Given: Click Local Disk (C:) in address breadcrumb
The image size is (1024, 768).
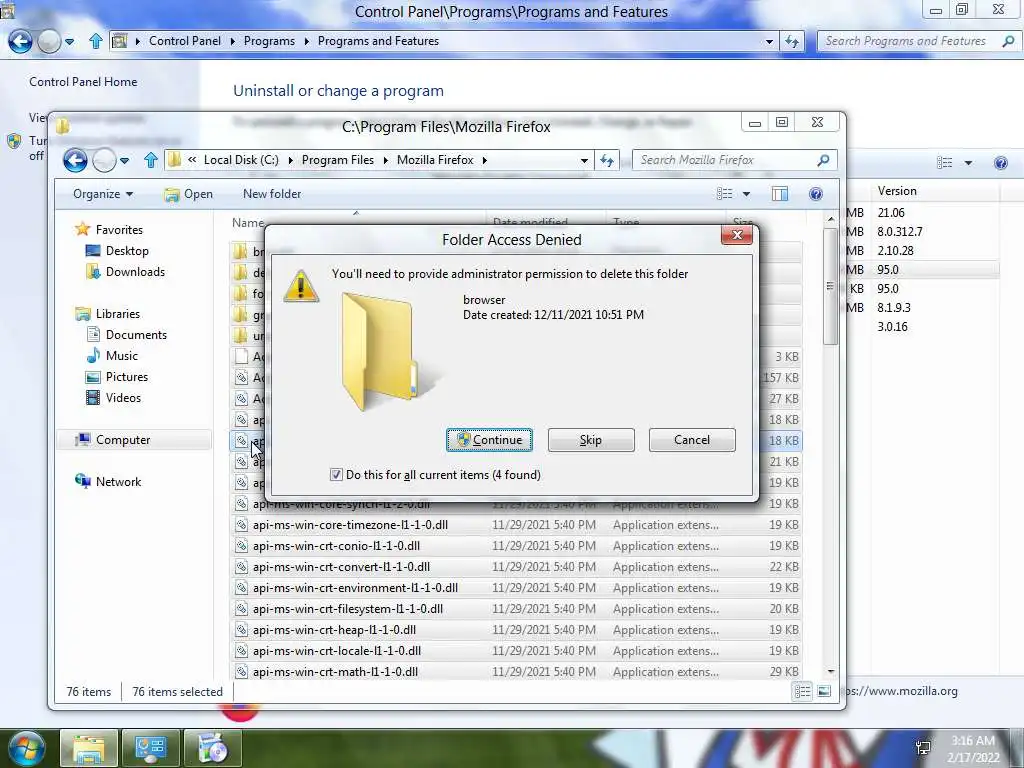Looking at the screenshot, I should 241,160.
